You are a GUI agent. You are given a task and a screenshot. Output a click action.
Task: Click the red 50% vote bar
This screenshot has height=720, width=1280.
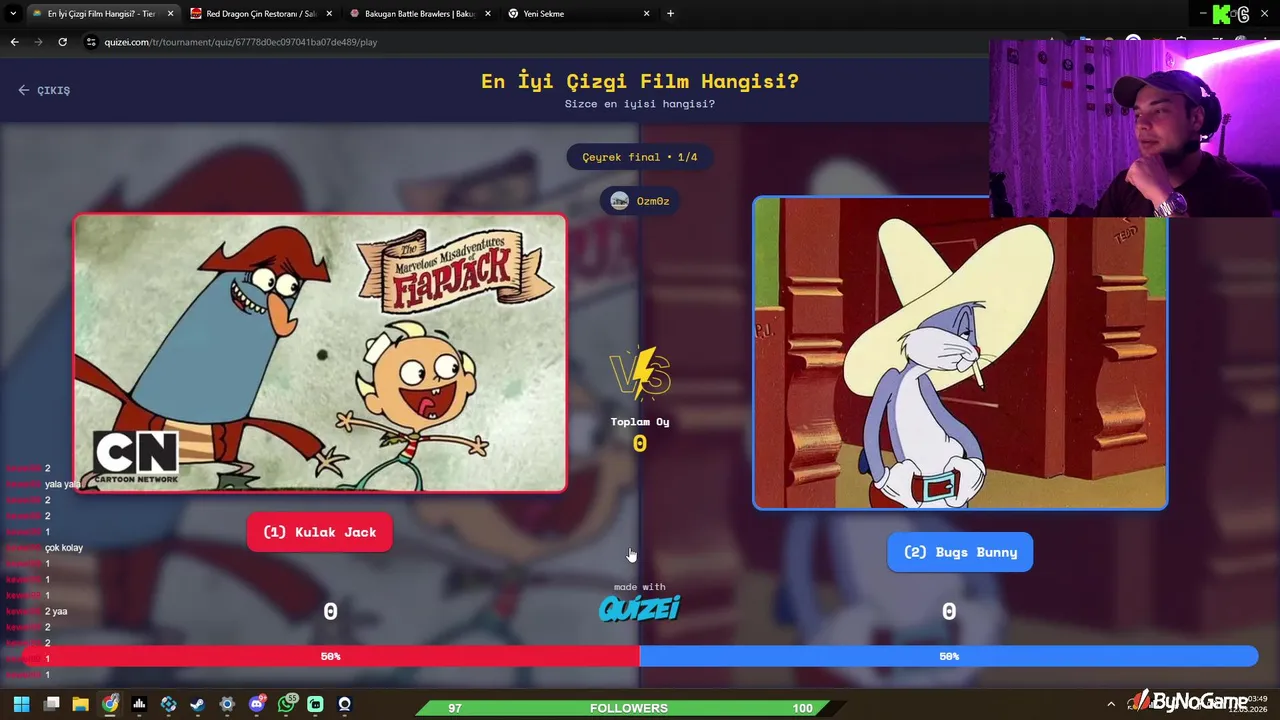click(330, 656)
